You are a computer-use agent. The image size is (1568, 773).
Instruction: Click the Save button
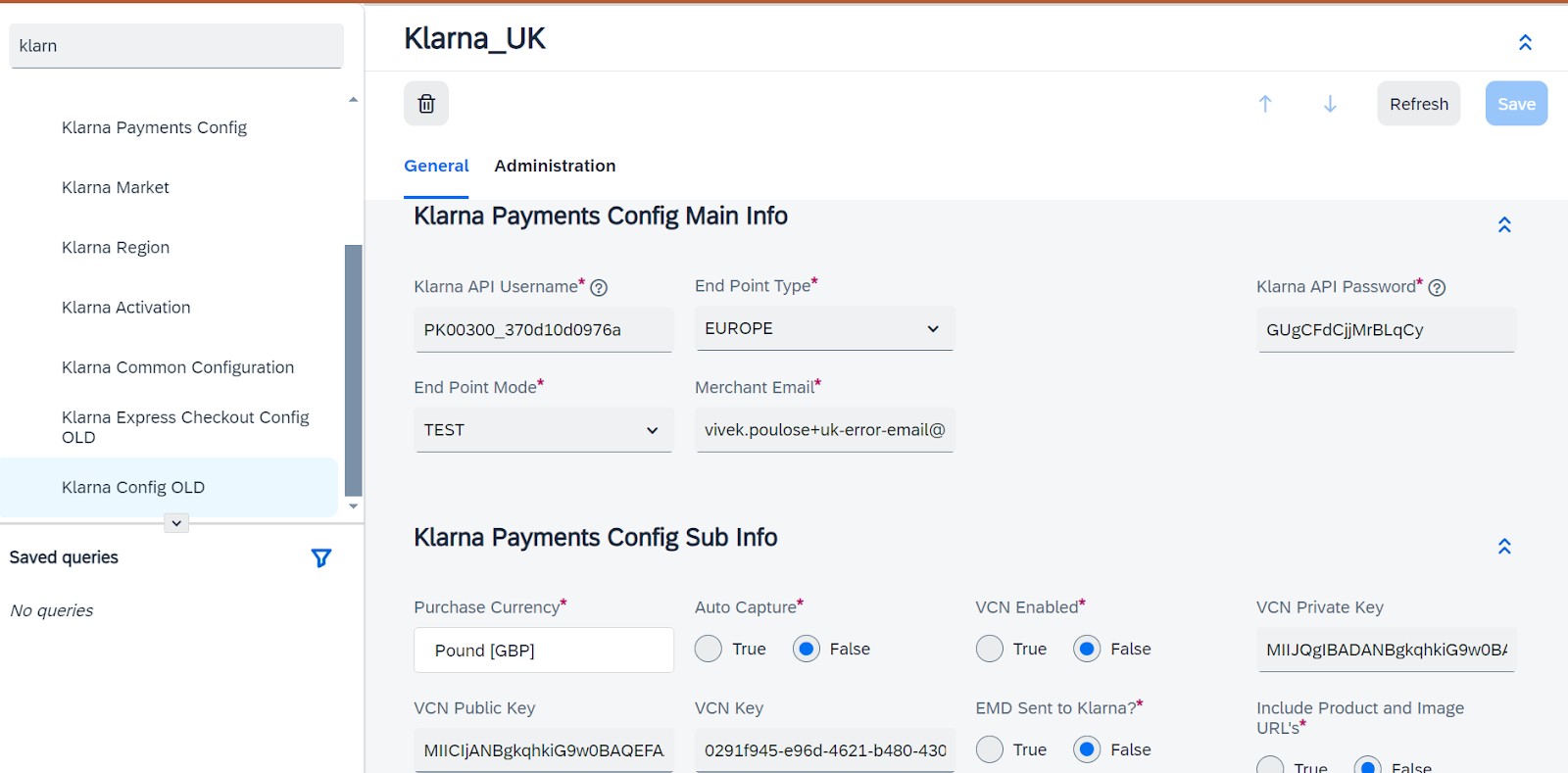coord(1516,104)
